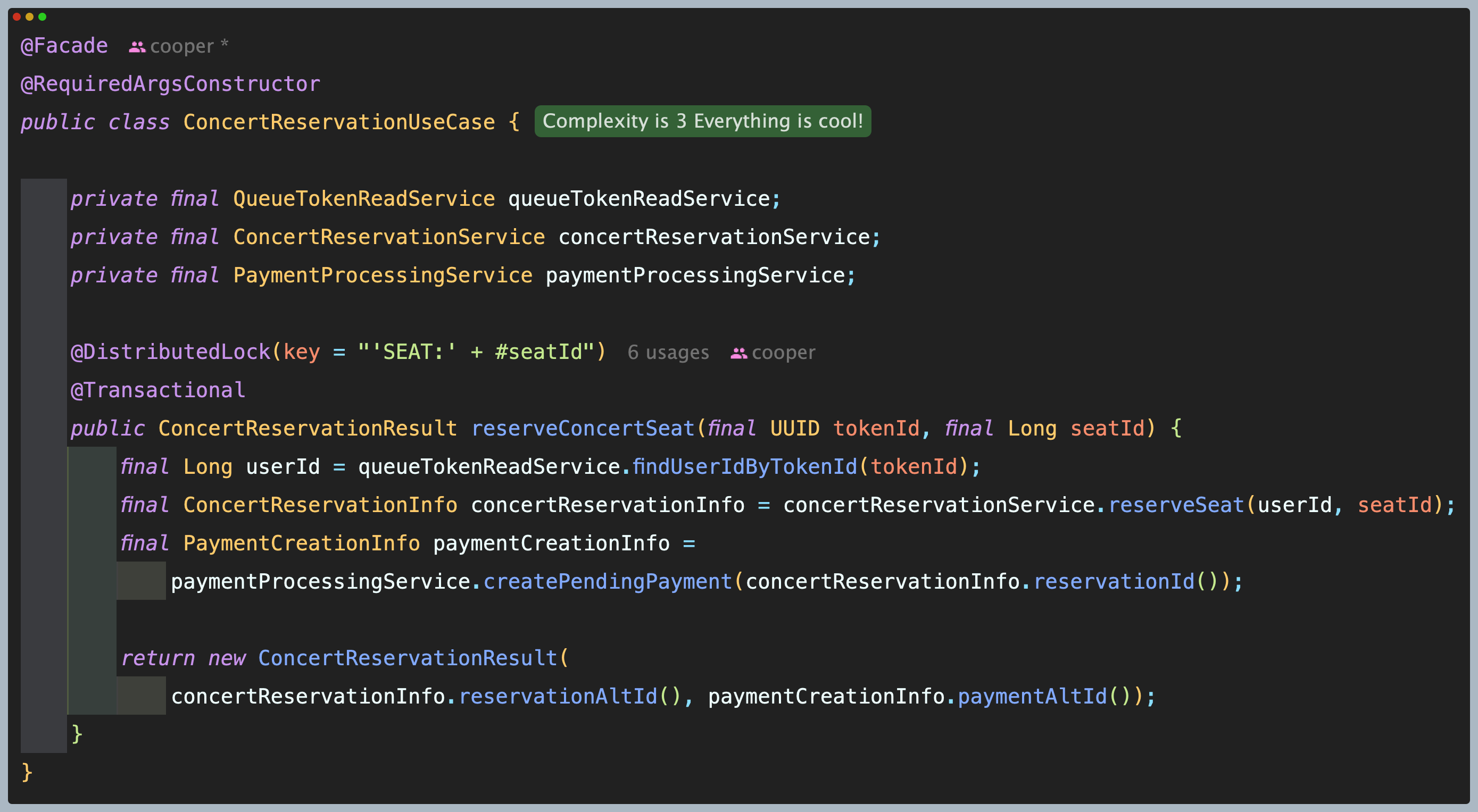Click the author icon next to 6 usages
1478x812 pixels.
[x=738, y=353]
